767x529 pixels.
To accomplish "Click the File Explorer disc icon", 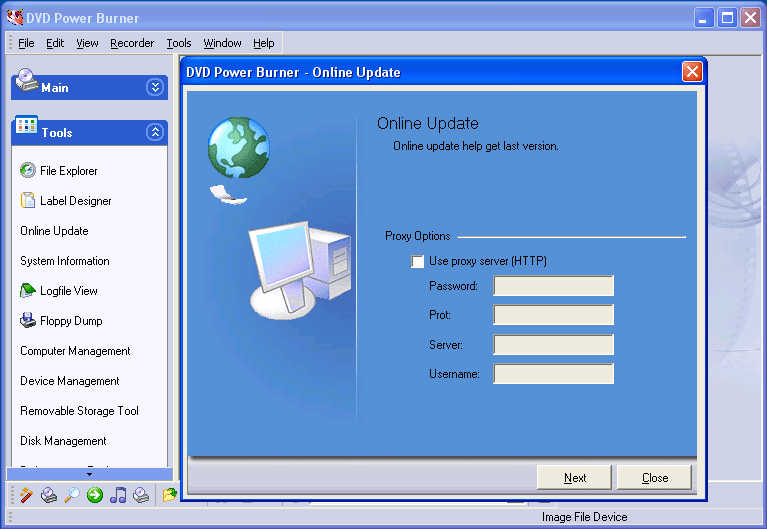I will [x=28, y=170].
